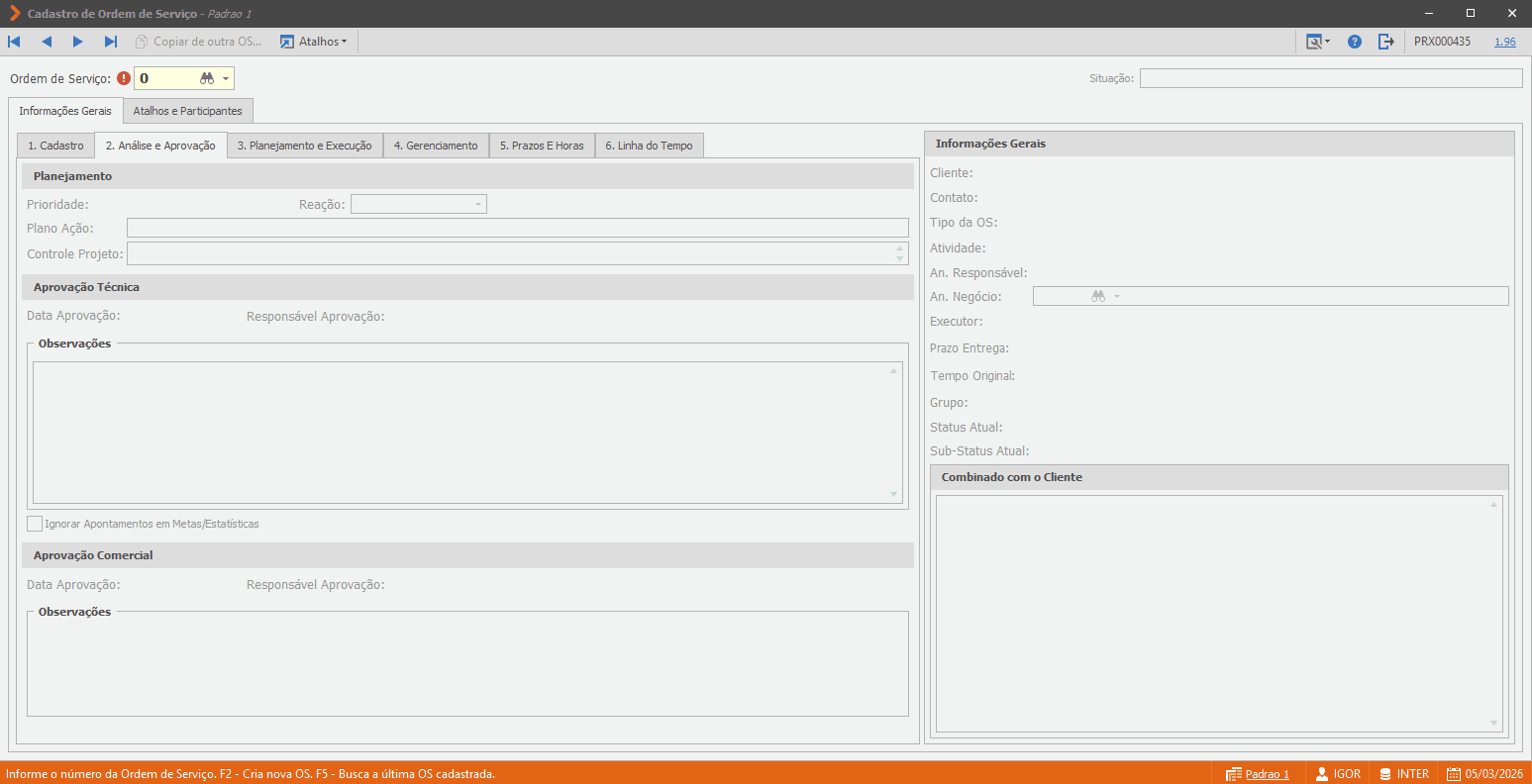Click binoculars search icon for Ordem de Serviço

click(207, 78)
